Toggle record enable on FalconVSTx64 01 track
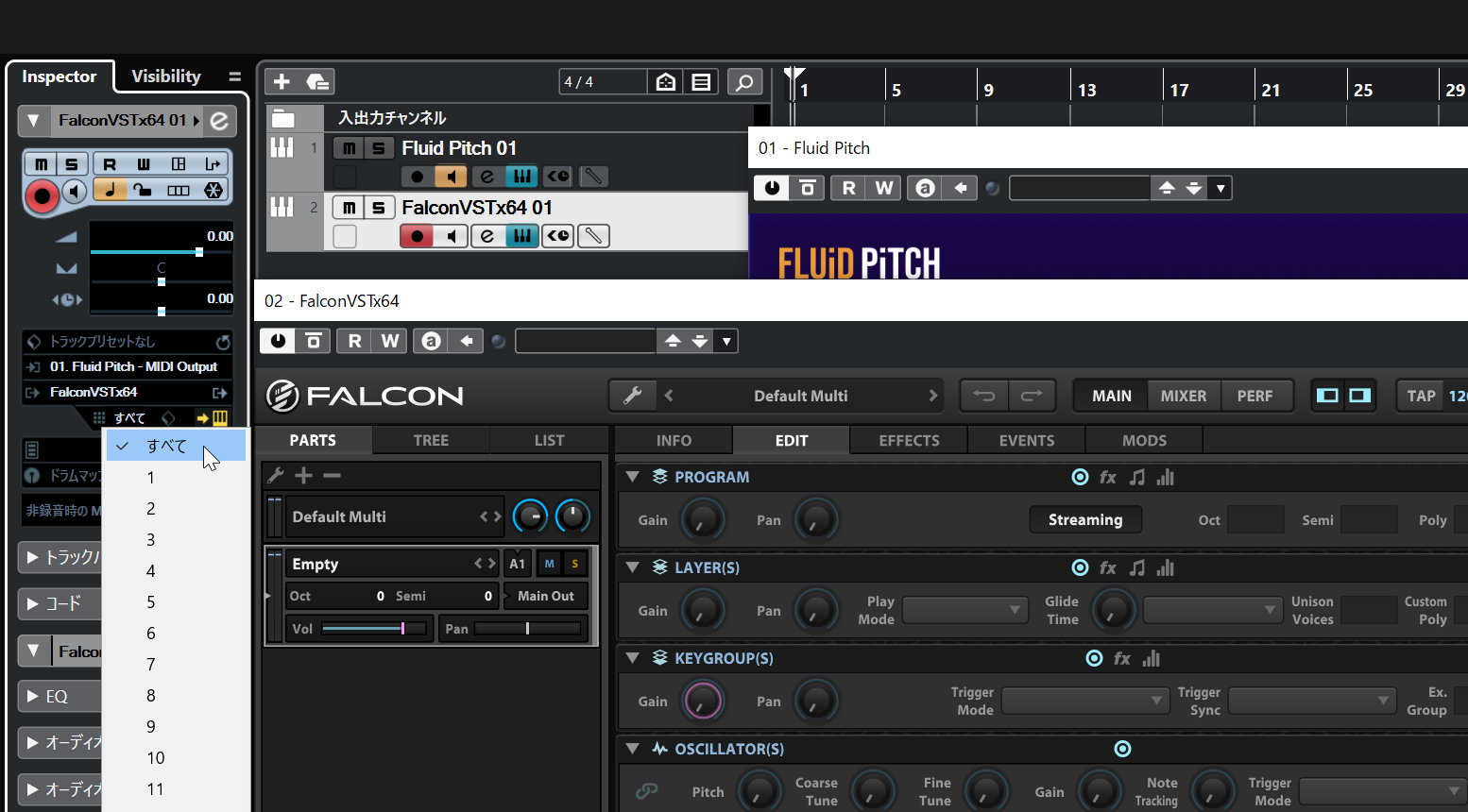Screen dimensions: 1468x812 (417, 236)
